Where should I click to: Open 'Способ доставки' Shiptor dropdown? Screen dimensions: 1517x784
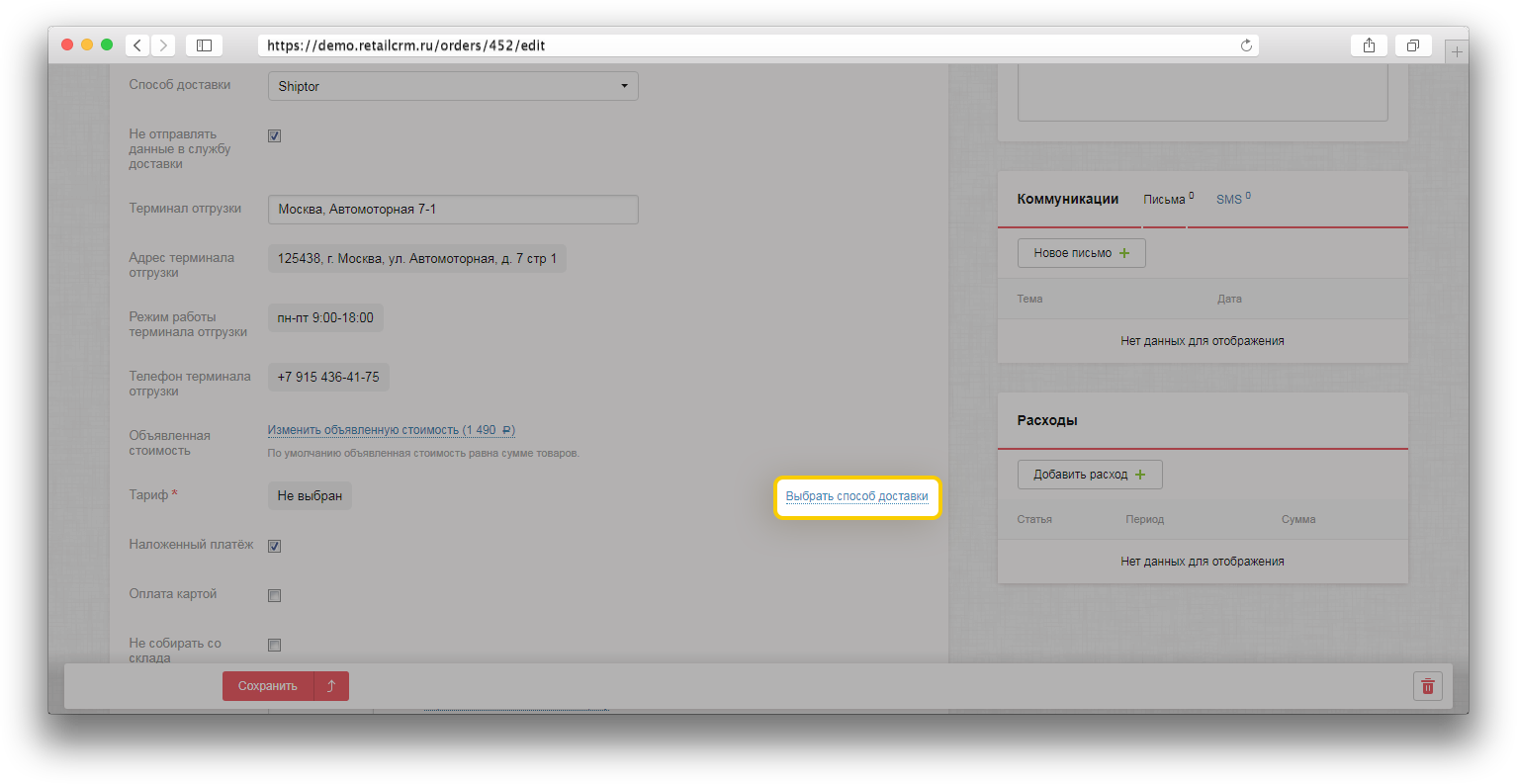pyautogui.click(x=453, y=86)
